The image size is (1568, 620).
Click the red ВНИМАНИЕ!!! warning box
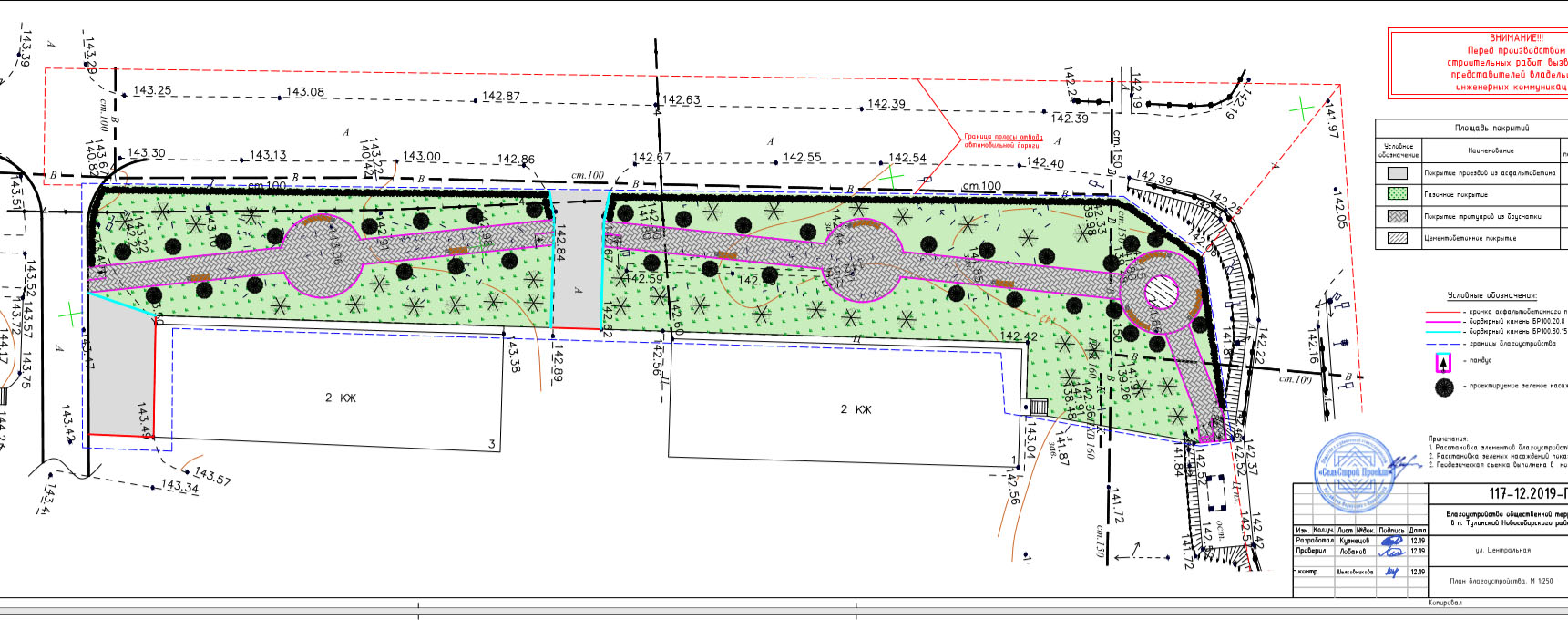[x=1478, y=62]
